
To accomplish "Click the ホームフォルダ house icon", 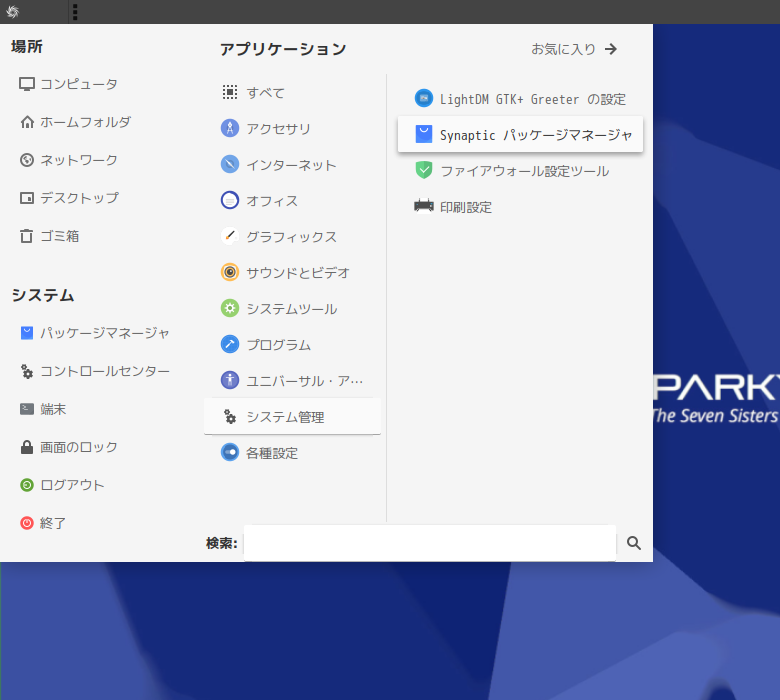I will (x=27, y=122).
